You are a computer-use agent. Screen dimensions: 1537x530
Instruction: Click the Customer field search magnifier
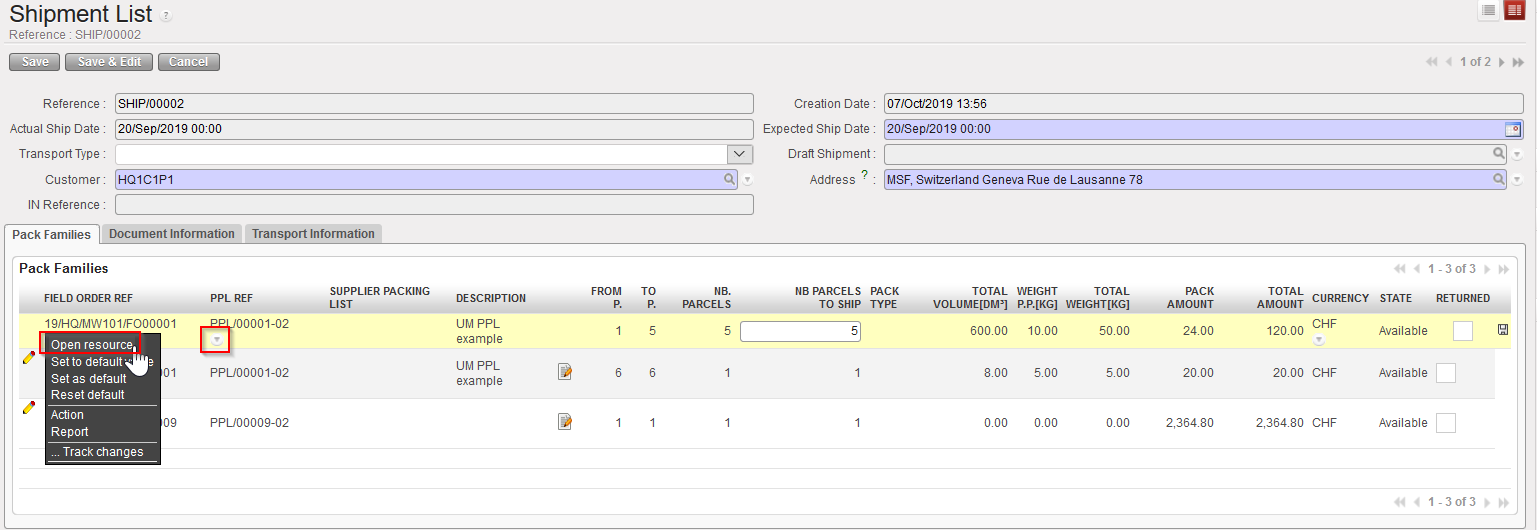[x=730, y=180]
